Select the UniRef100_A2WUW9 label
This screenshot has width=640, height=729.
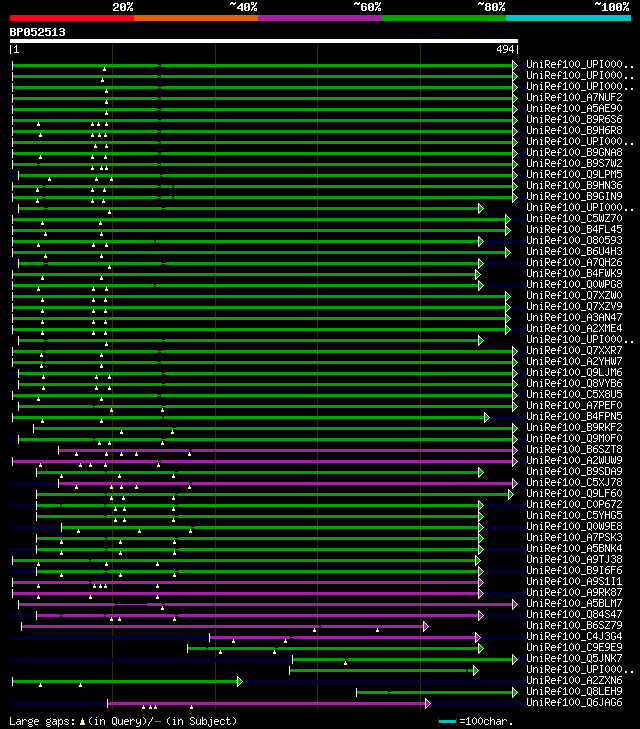[574, 461]
